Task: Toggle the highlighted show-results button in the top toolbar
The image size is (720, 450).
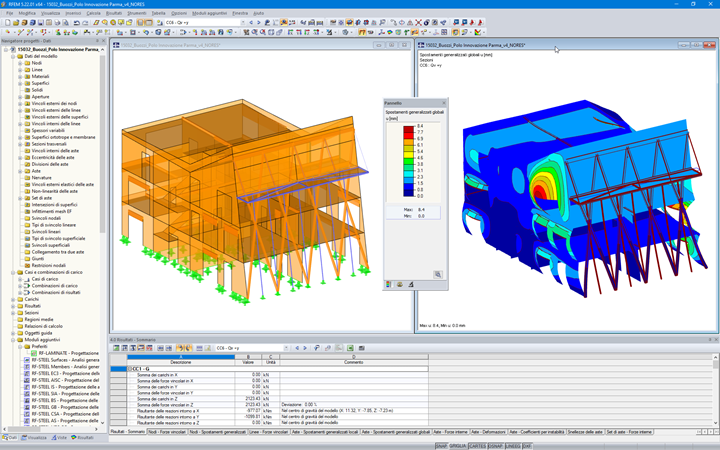Action: pos(284,22)
